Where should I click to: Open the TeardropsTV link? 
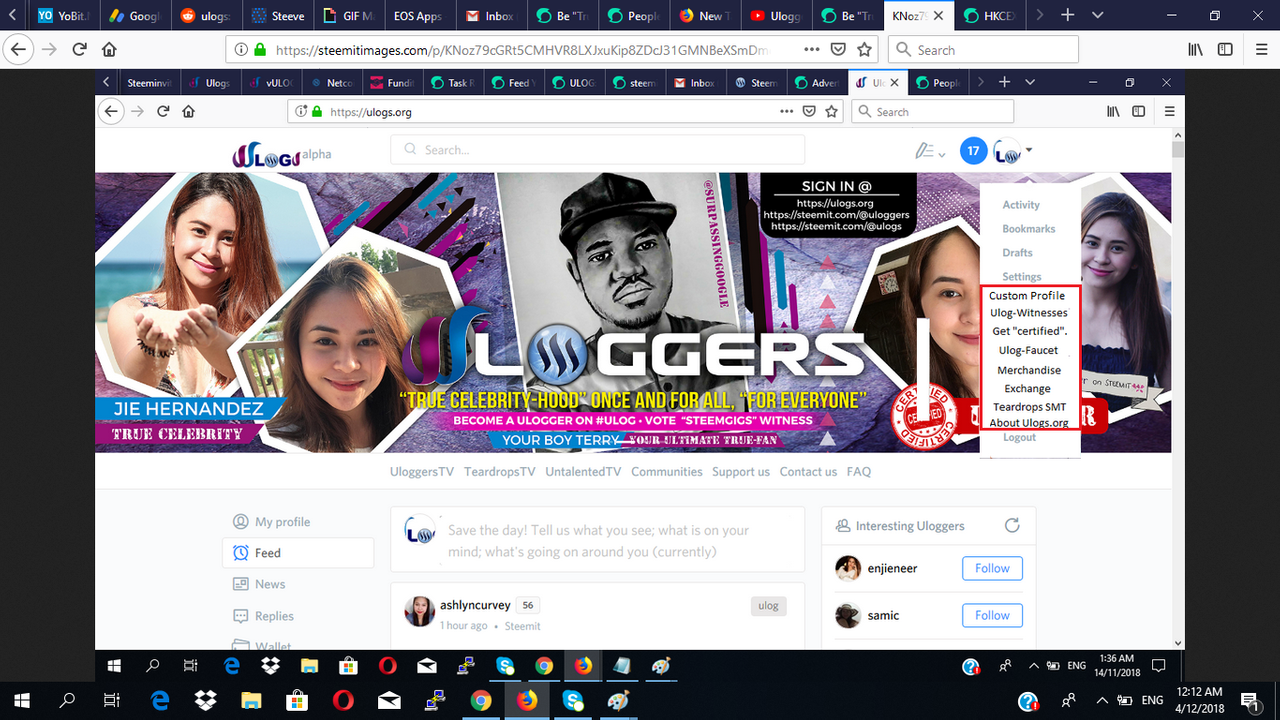500,472
